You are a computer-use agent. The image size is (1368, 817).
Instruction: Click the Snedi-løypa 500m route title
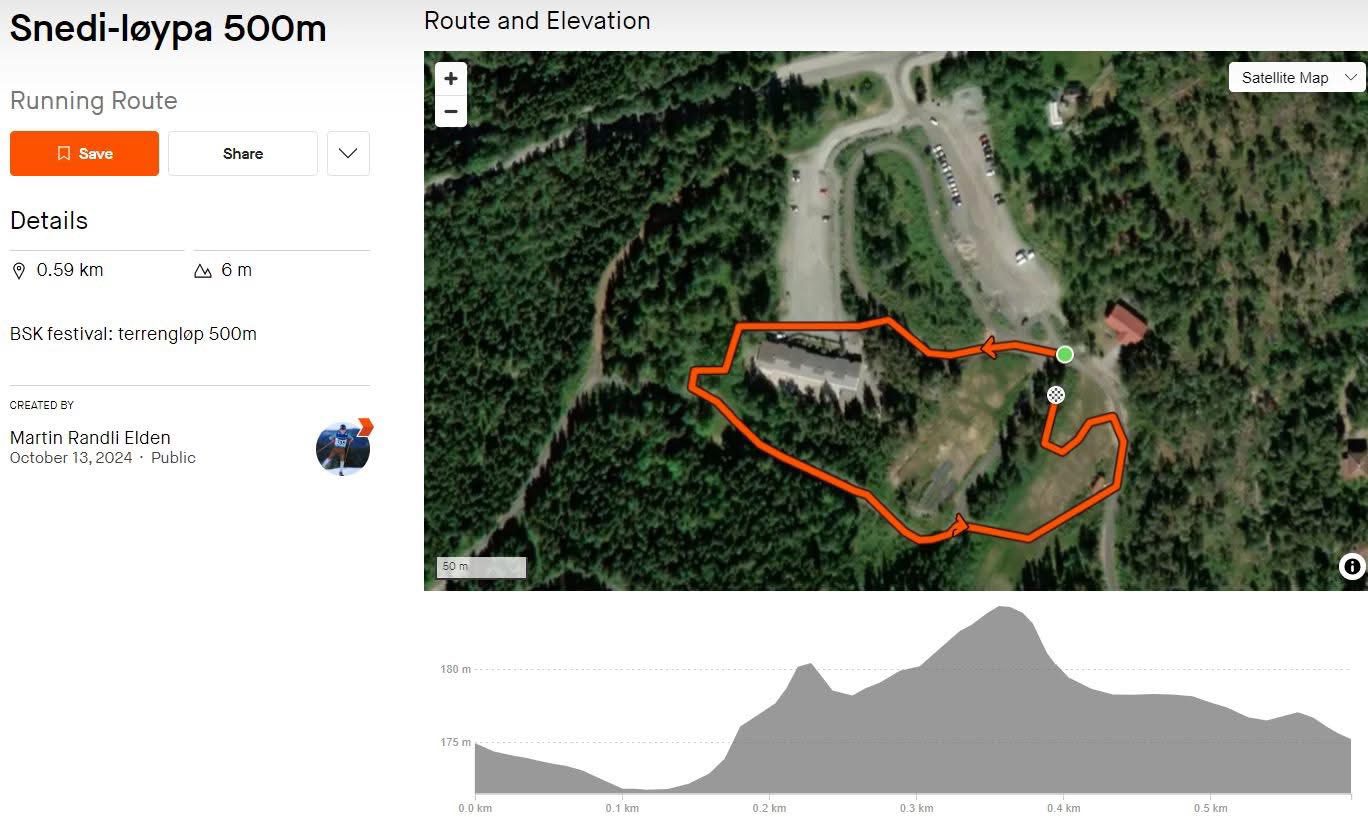(x=168, y=28)
